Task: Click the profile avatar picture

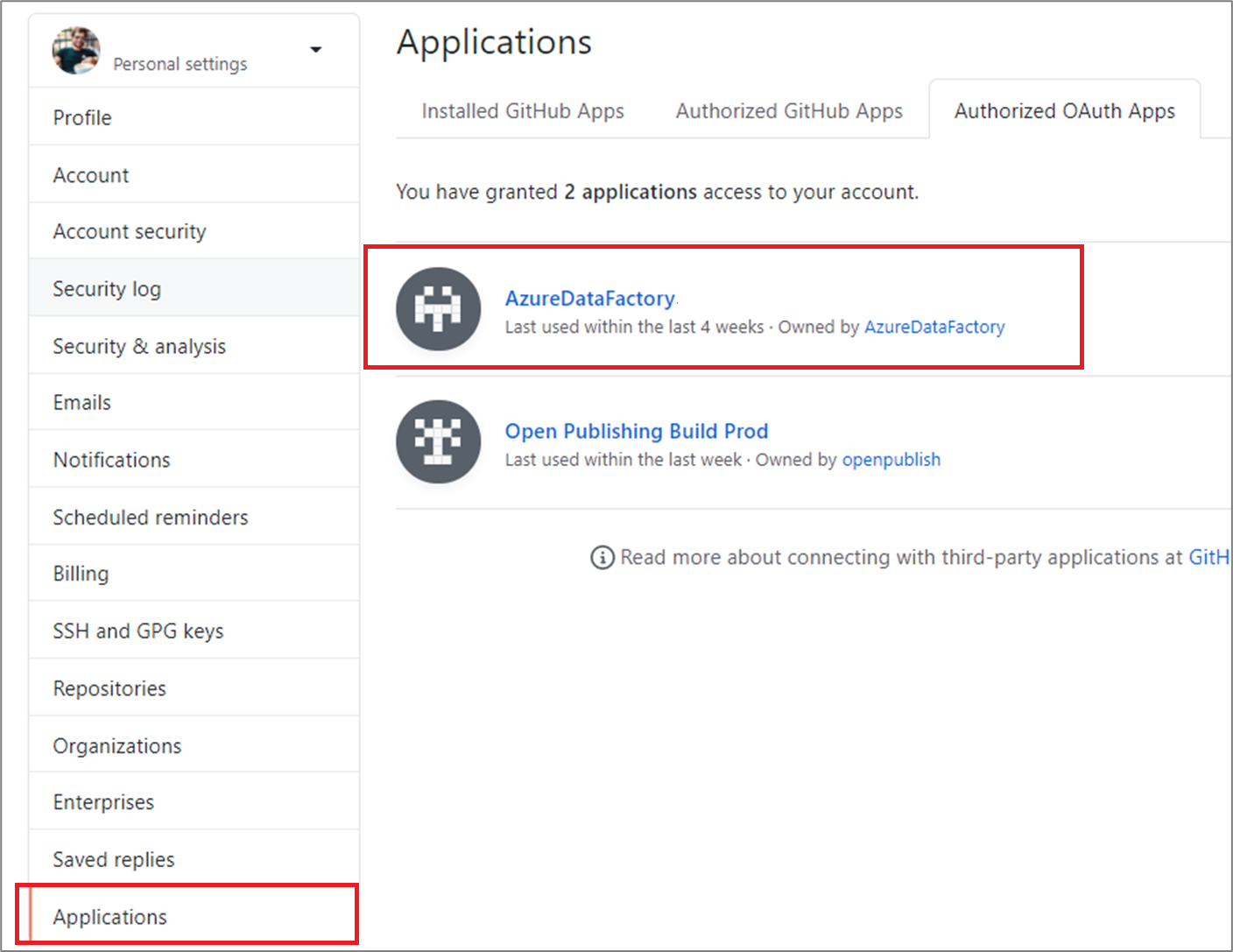Action: pyautogui.click(x=75, y=51)
